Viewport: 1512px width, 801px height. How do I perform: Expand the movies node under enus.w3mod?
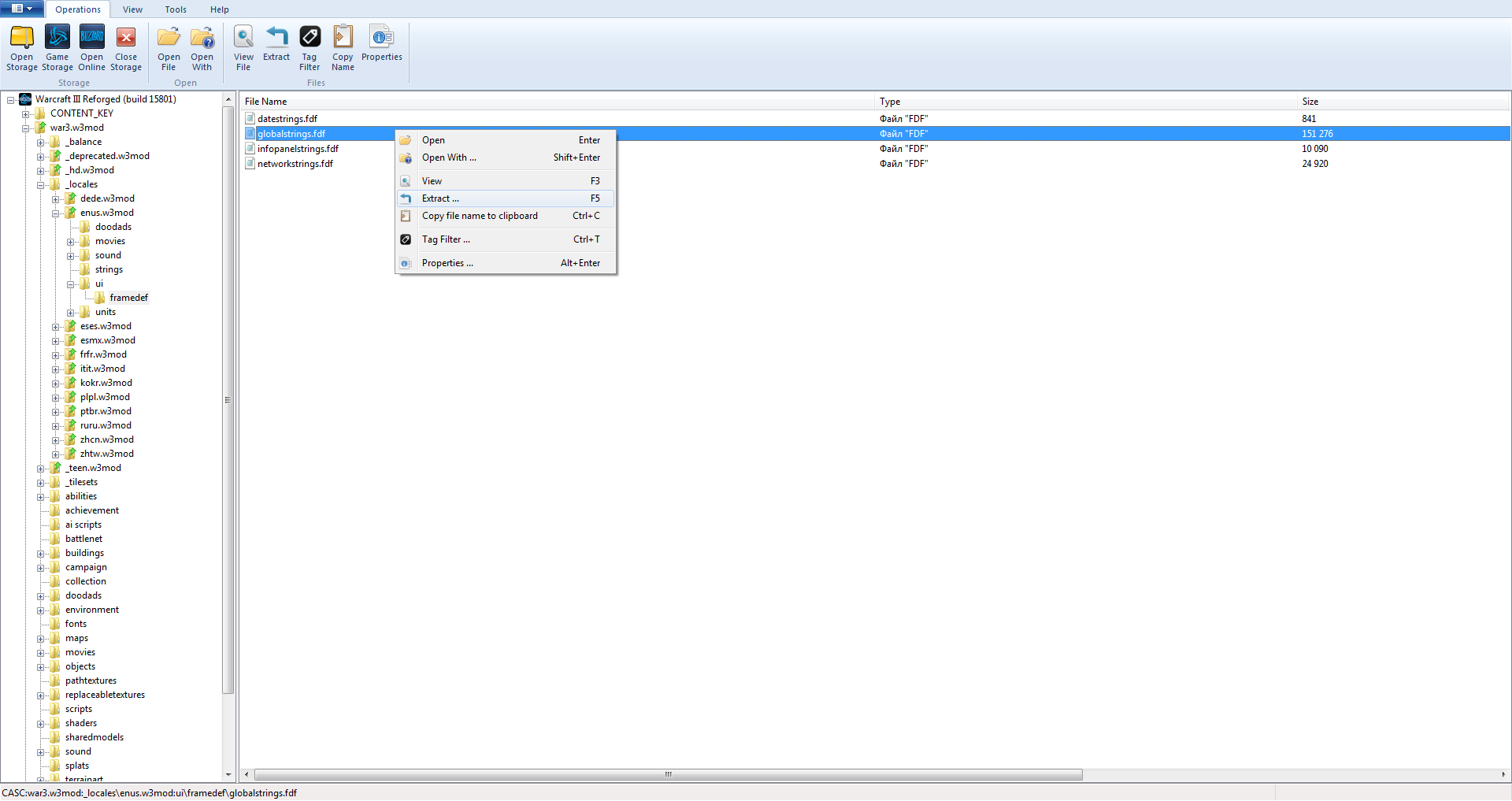70,242
